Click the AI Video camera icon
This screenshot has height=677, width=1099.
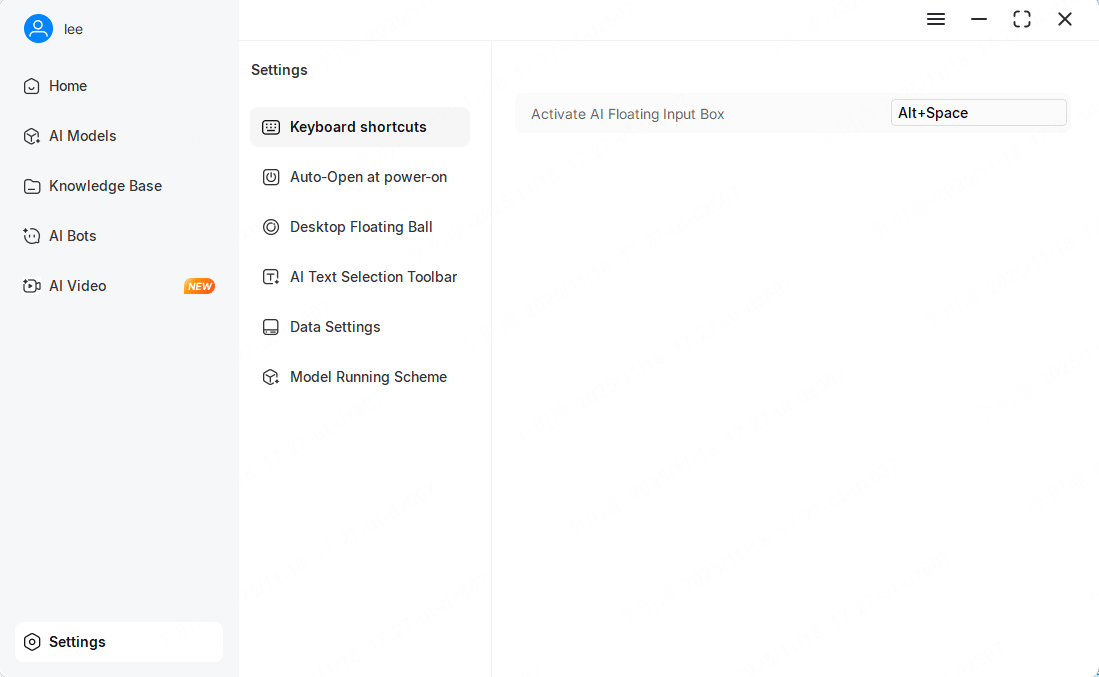point(32,286)
